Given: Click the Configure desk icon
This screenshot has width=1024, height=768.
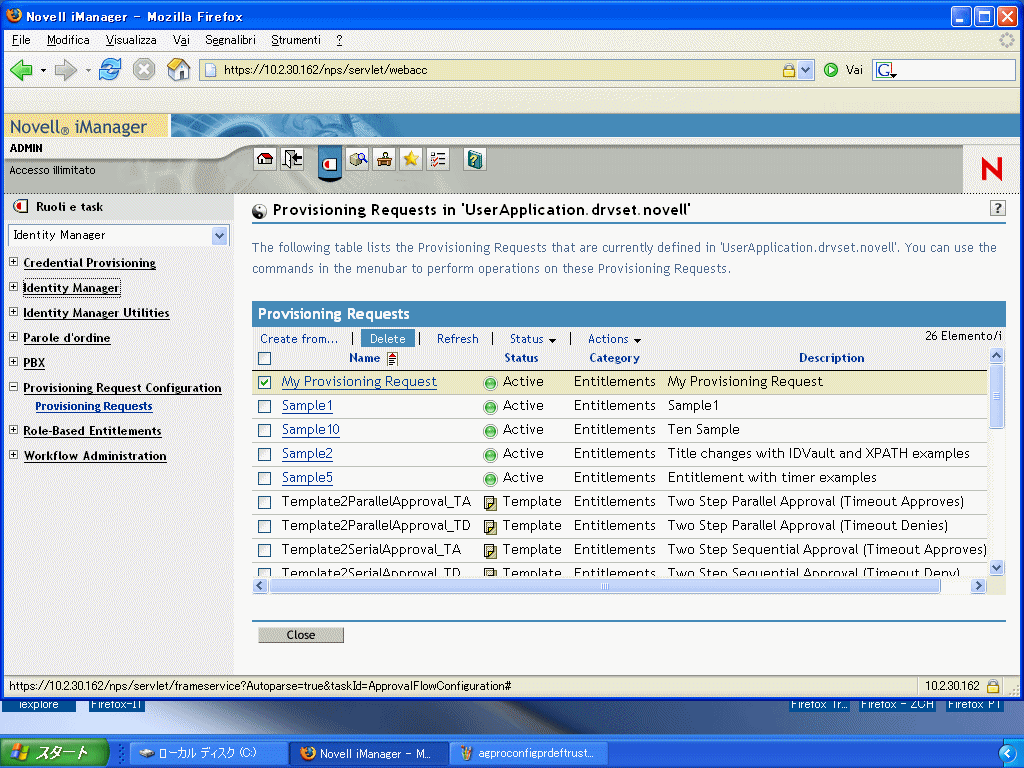Looking at the screenshot, I should [384, 160].
